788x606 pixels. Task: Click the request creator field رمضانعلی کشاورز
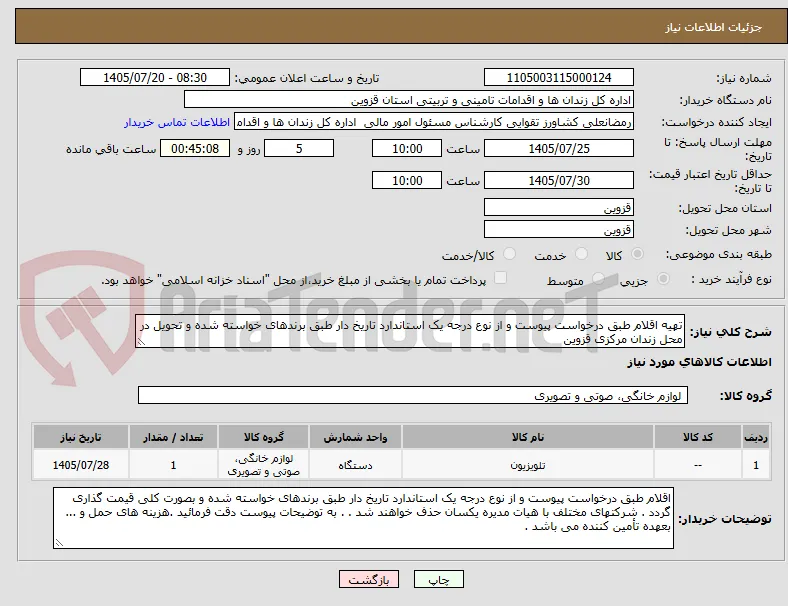434,122
